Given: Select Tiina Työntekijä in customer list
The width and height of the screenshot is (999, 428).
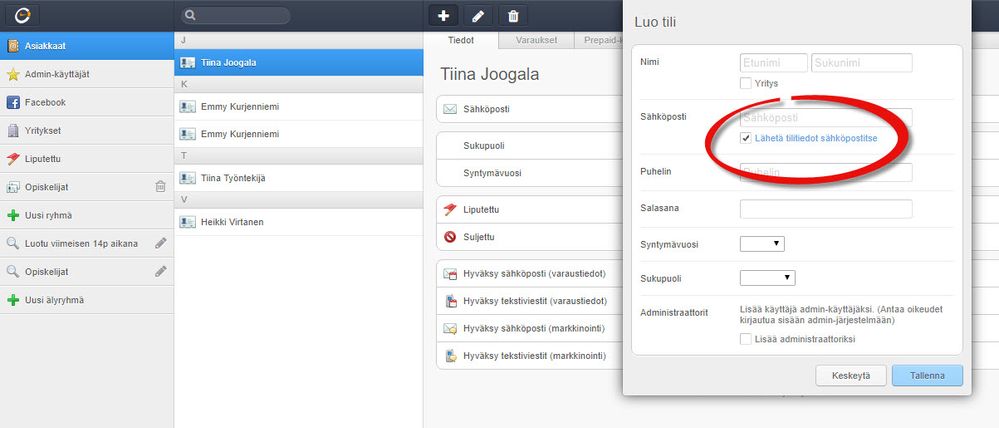Looking at the screenshot, I should pos(298,178).
